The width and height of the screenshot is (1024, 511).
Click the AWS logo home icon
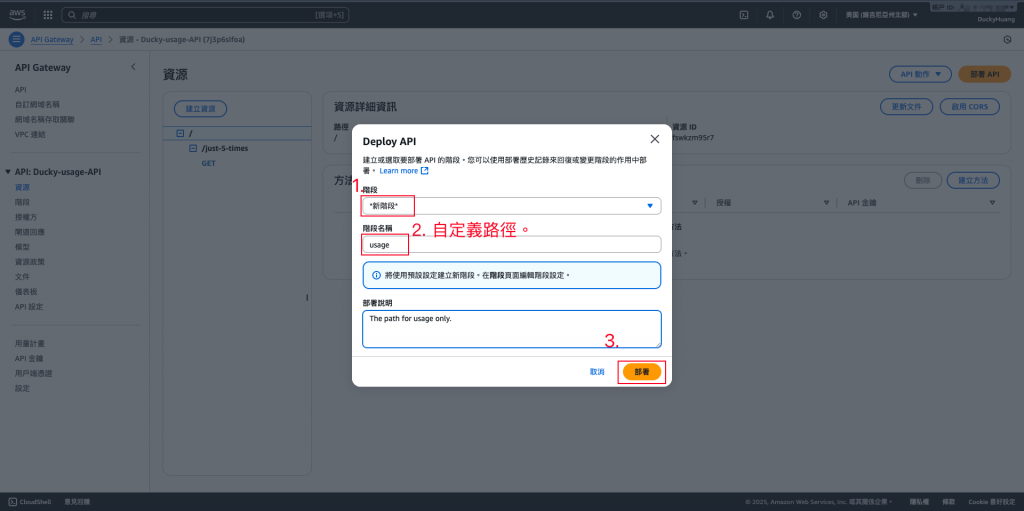[x=16, y=14]
